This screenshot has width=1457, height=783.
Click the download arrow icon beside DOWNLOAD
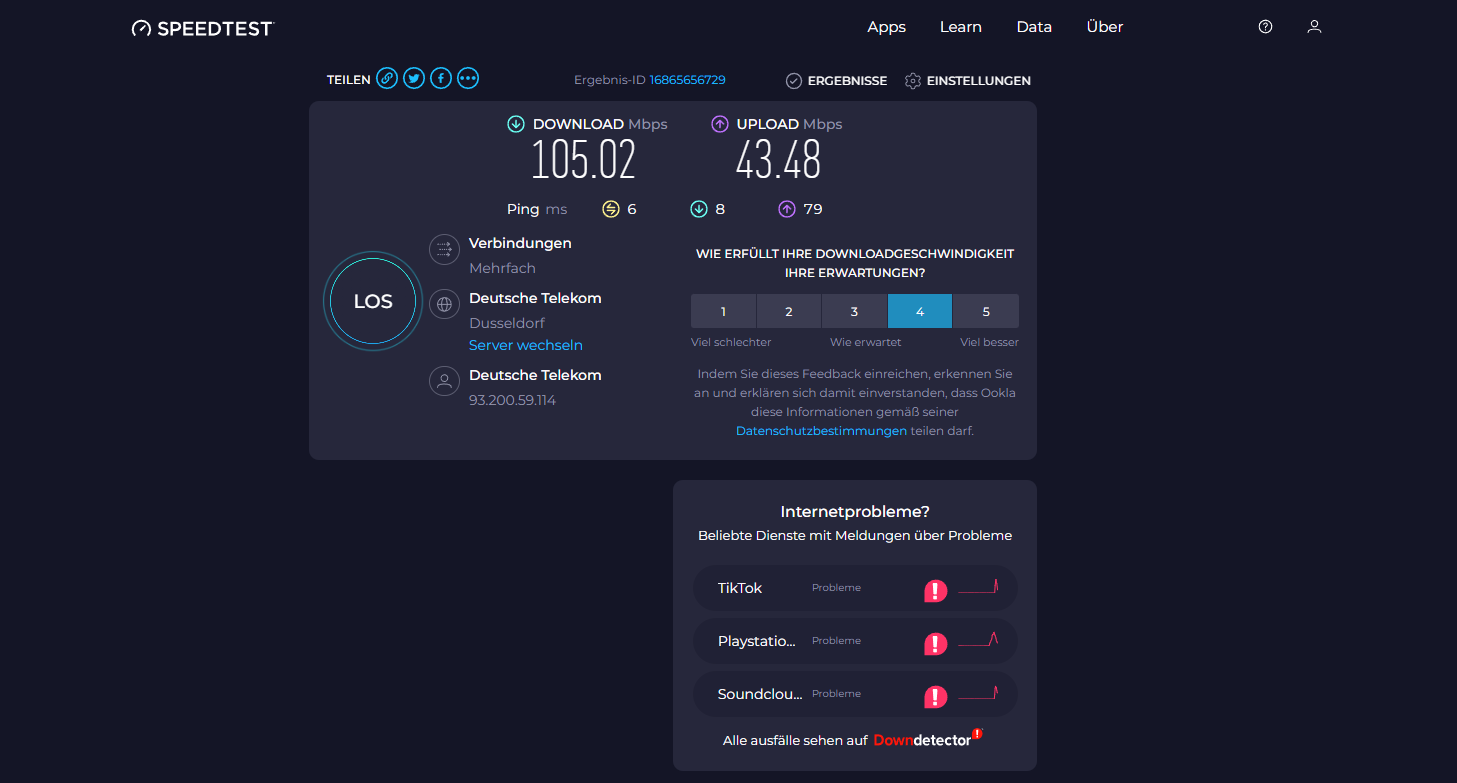point(516,124)
